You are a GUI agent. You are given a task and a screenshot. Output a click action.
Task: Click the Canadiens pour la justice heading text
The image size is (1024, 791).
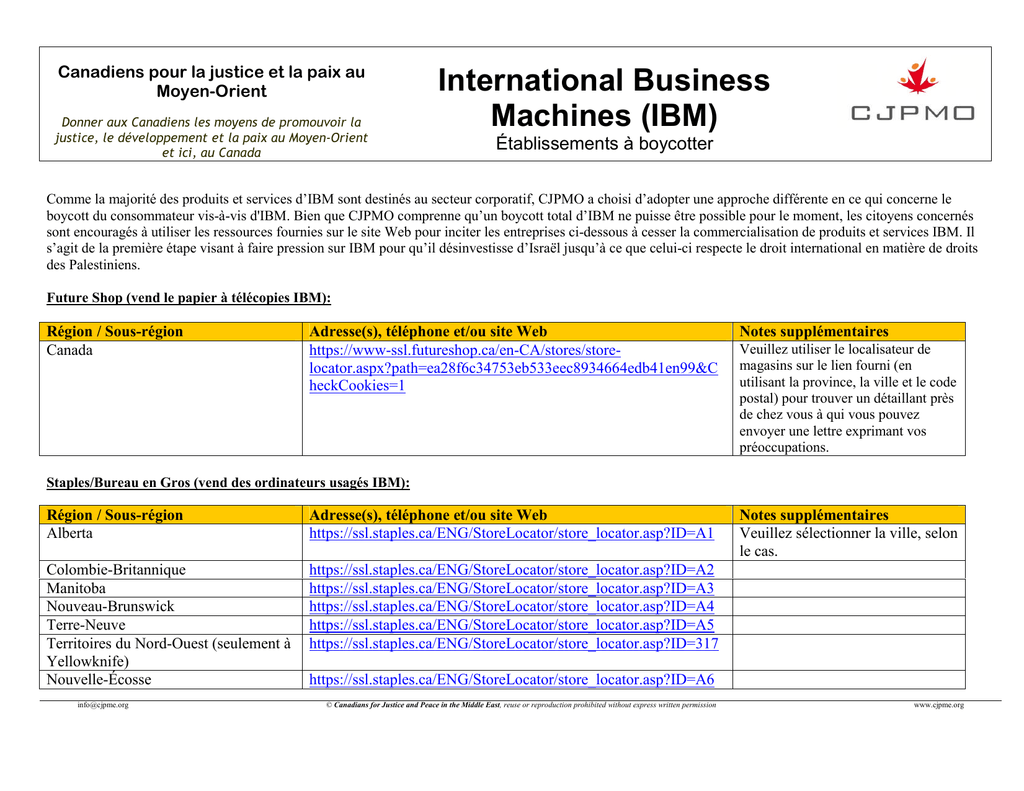coord(212,82)
